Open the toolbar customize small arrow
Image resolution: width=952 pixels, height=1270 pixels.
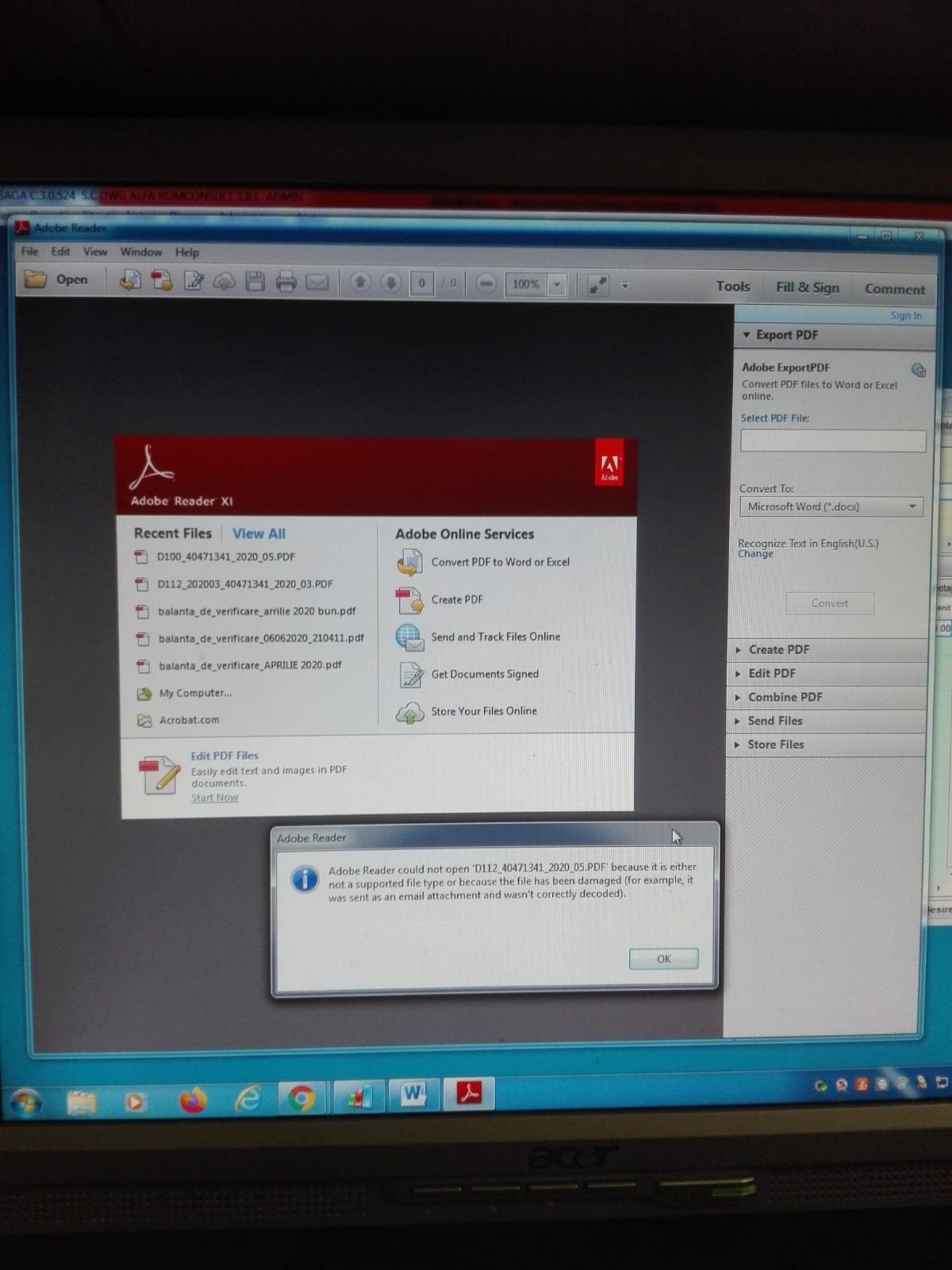point(625,285)
